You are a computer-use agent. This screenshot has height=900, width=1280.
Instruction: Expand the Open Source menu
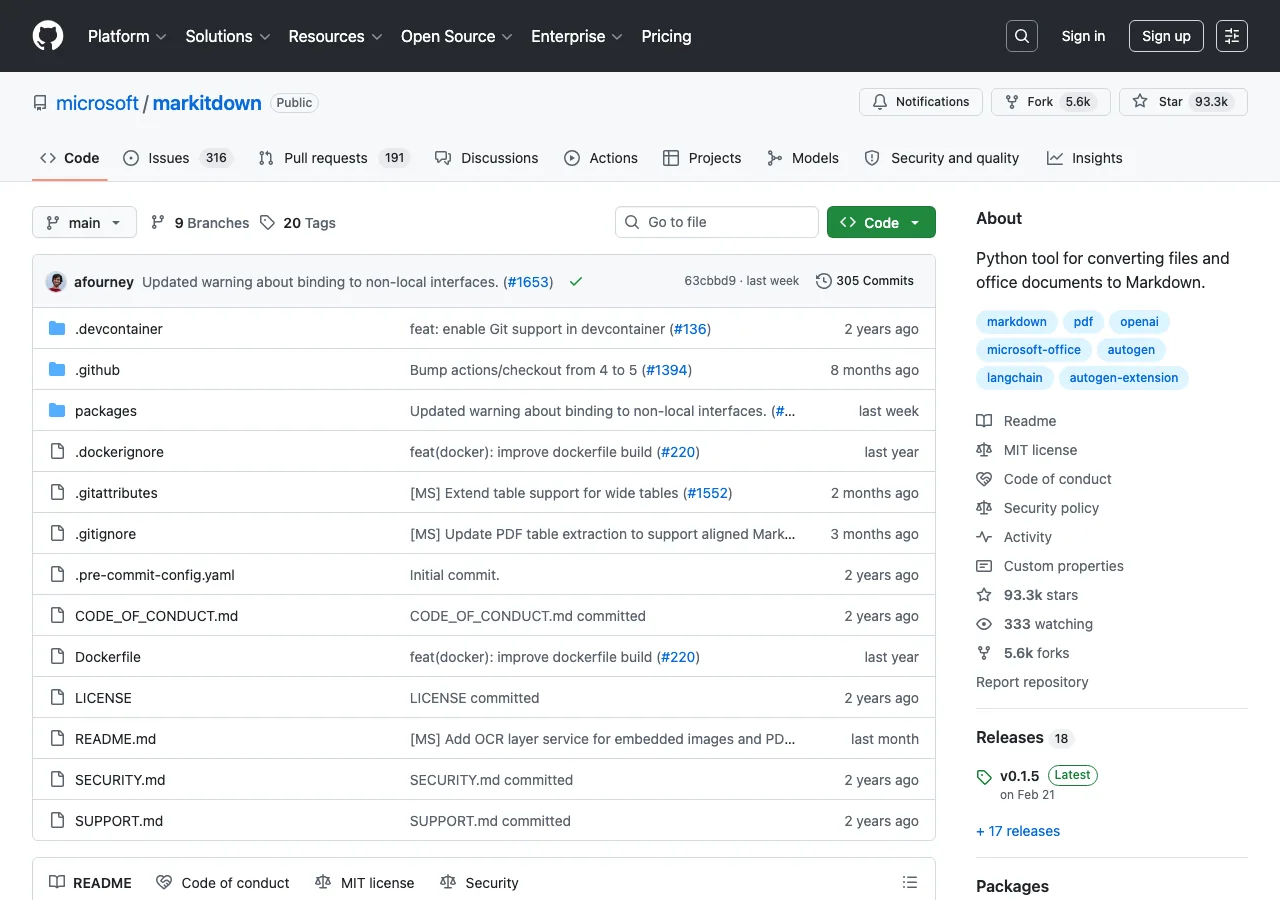(x=457, y=36)
